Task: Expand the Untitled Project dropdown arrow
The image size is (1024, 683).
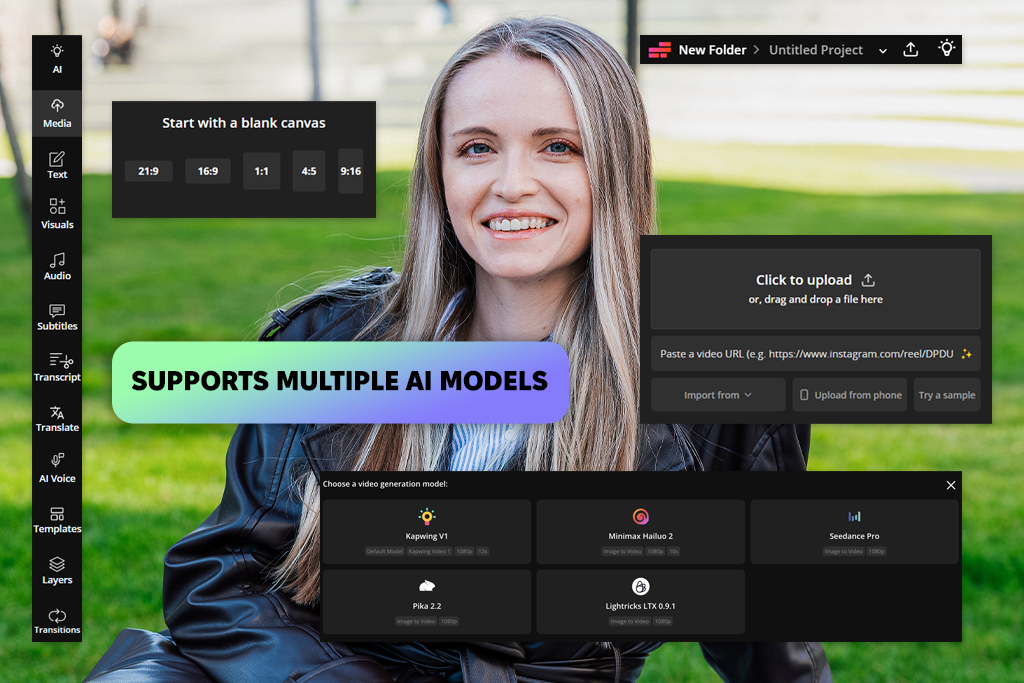Action: 882,51
